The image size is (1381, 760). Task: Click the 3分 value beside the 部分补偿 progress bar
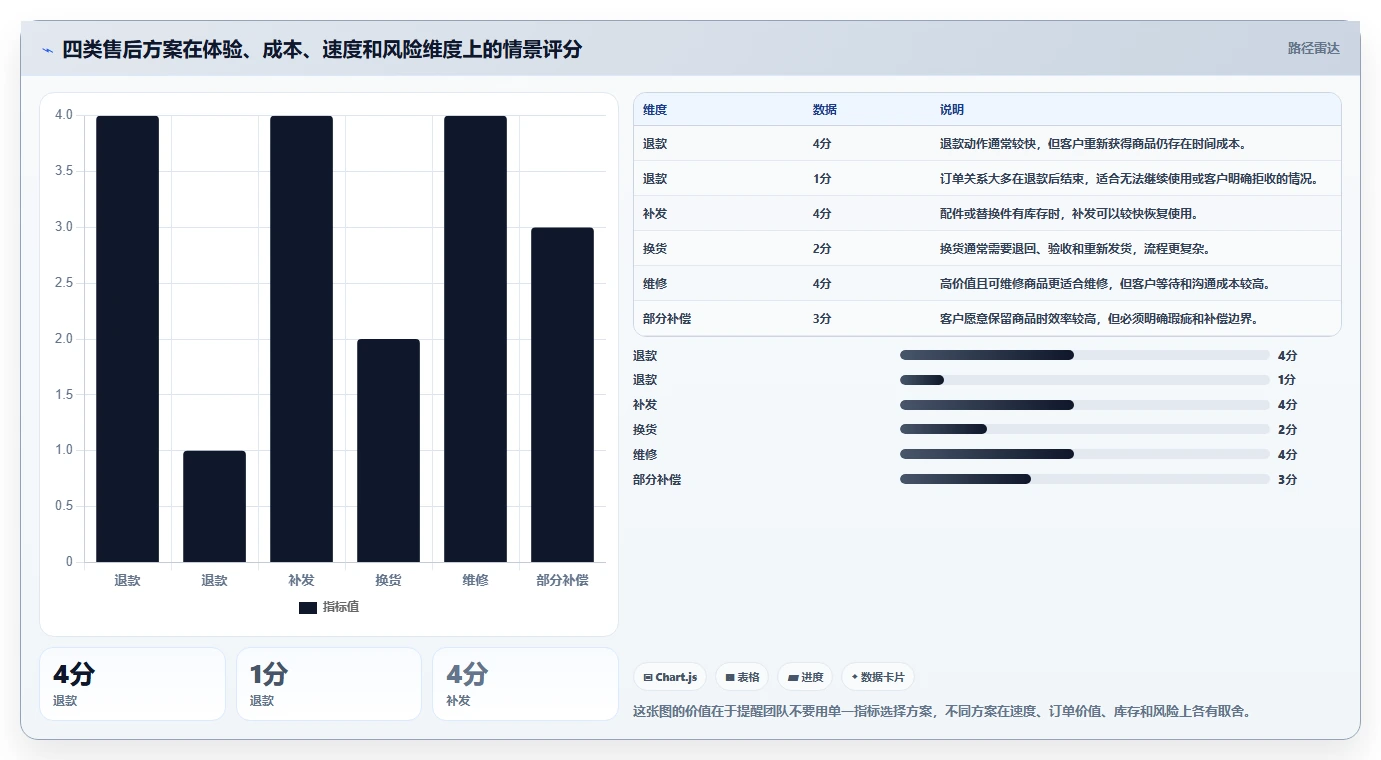point(1287,480)
